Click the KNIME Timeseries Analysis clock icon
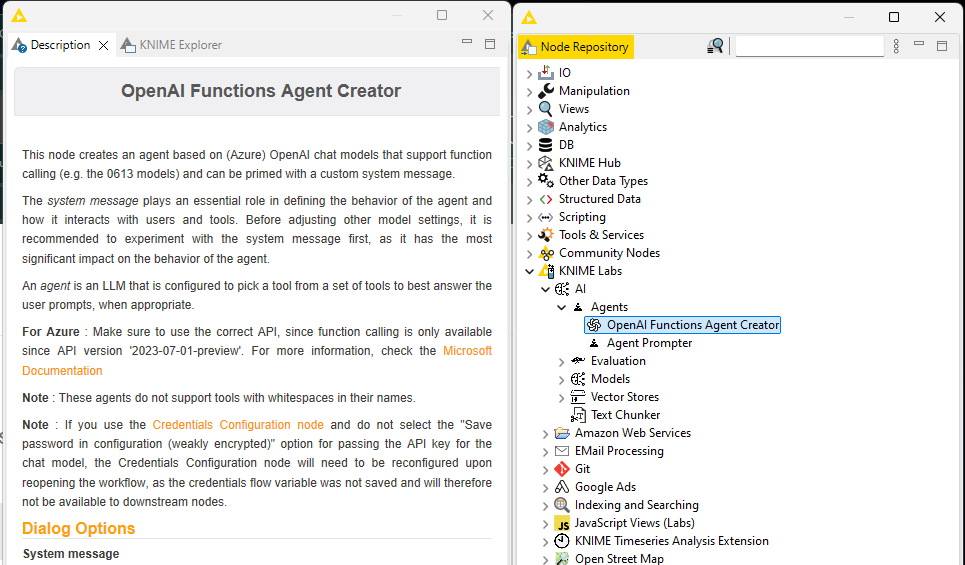The width and height of the screenshot is (965, 565). 562,541
